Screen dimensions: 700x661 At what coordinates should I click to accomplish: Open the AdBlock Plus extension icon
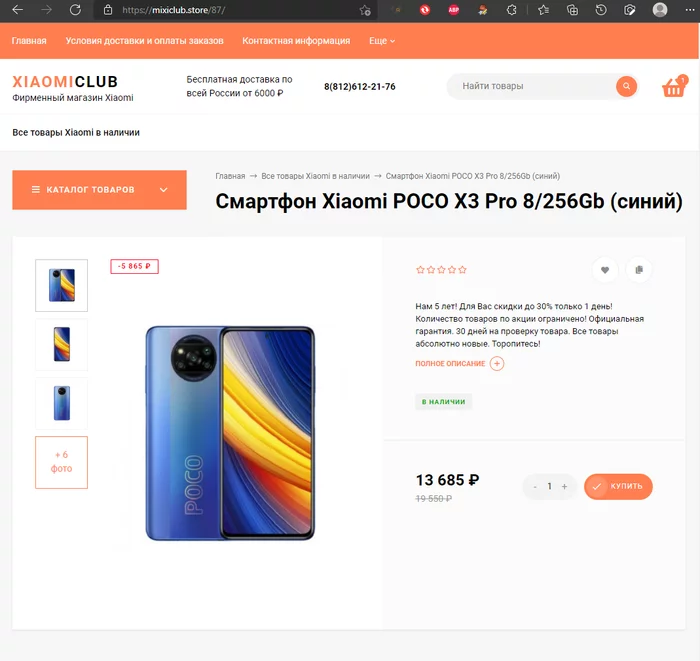click(454, 10)
